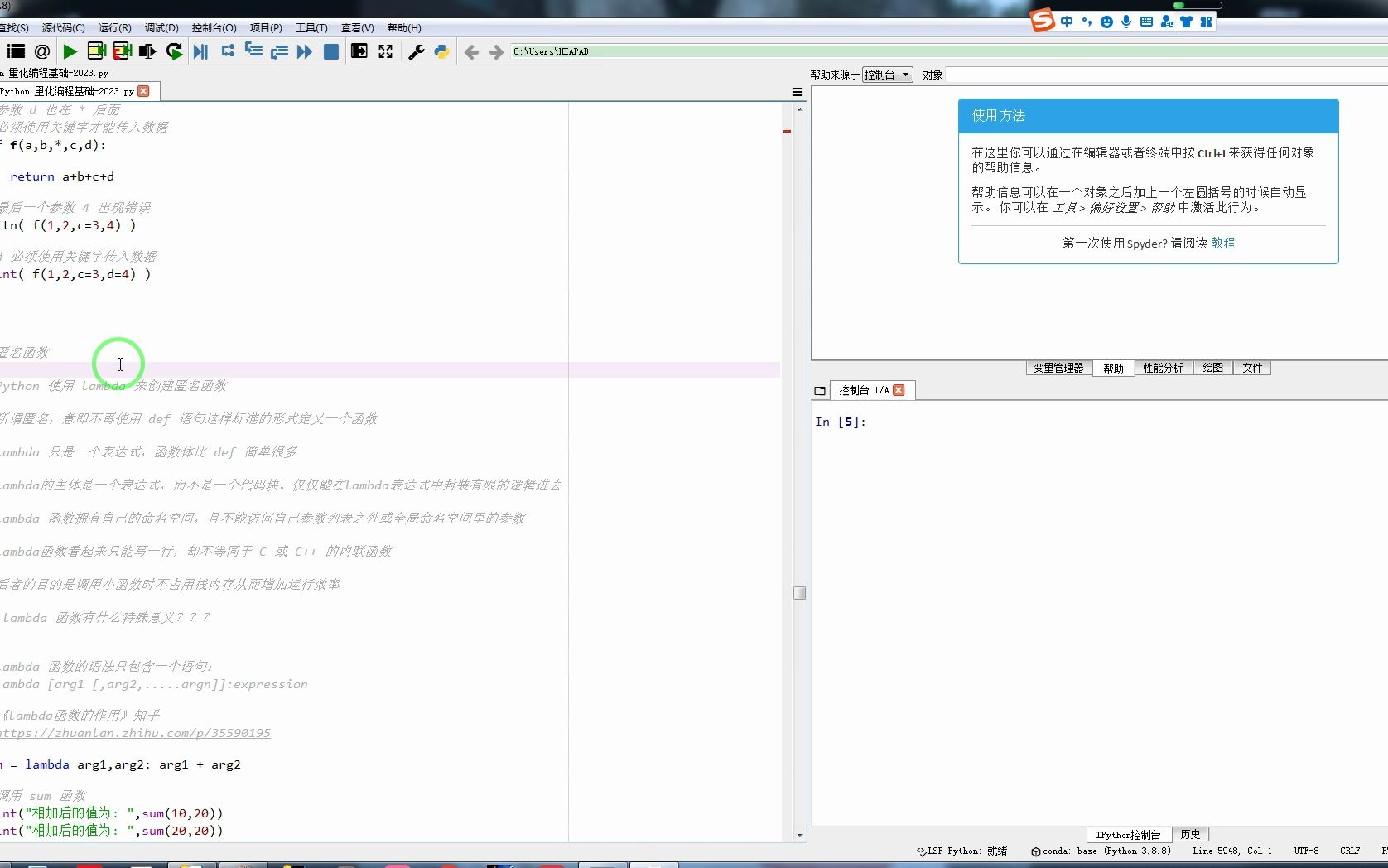
Task: Click the LSP Python 就绪 status entry
Action: pyautogui.click(x=961, y=851)
